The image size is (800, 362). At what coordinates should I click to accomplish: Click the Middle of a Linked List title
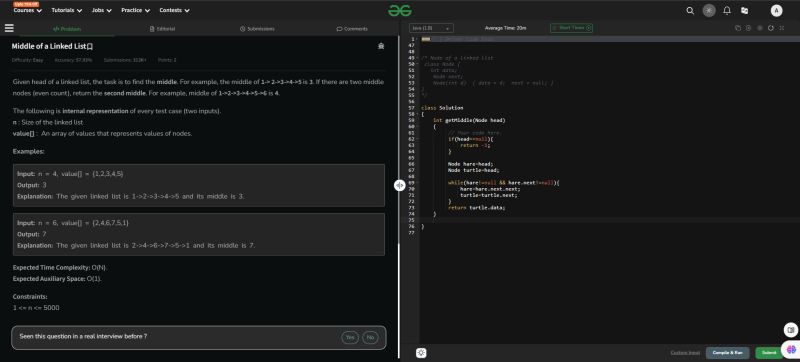[49, 46]
